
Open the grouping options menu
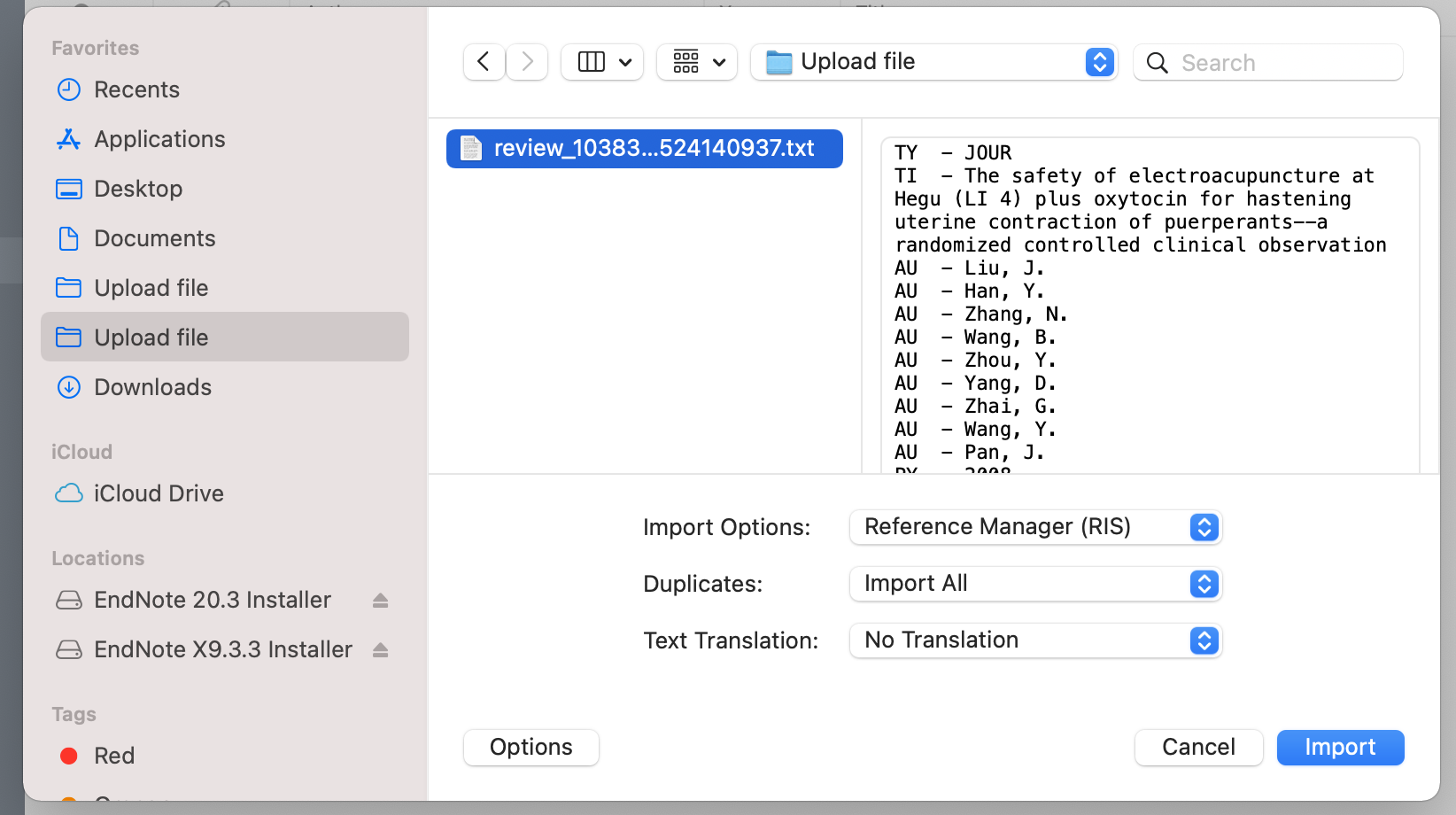click(x=697, y=62)
